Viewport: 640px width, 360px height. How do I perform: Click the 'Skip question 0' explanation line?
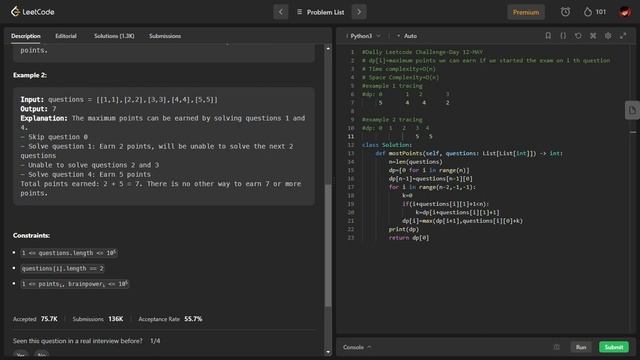pos(54,137)
